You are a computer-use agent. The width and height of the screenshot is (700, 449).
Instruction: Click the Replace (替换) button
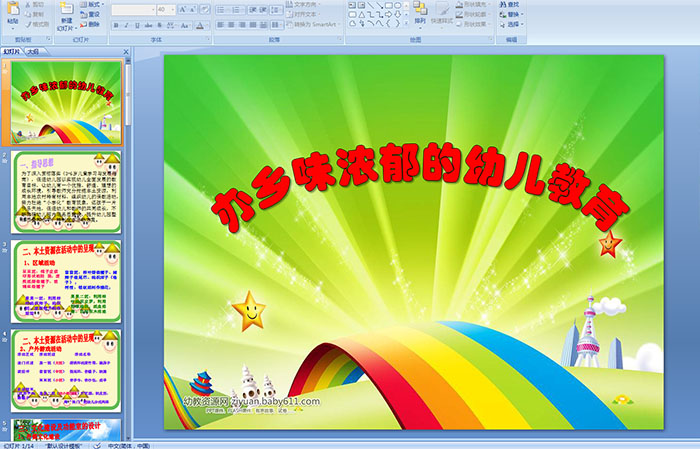click(512, 14)
